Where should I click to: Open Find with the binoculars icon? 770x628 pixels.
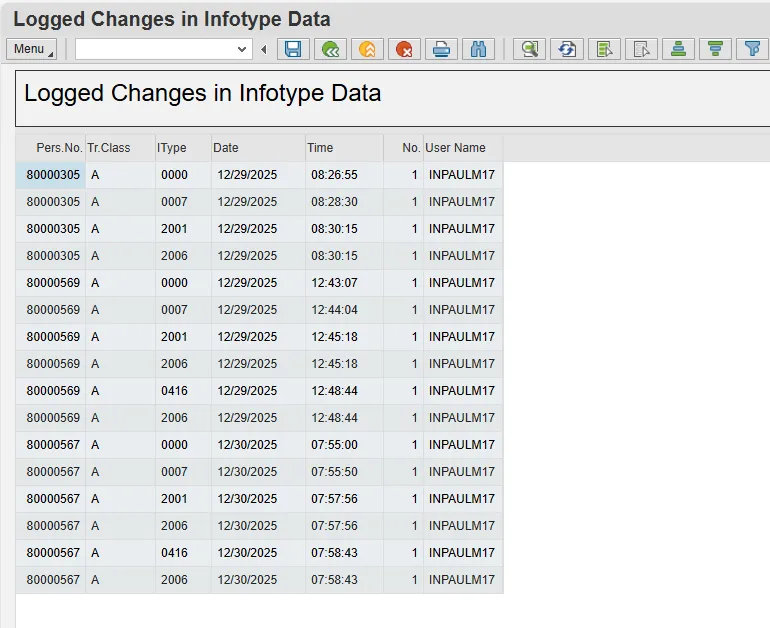point(478,49)
